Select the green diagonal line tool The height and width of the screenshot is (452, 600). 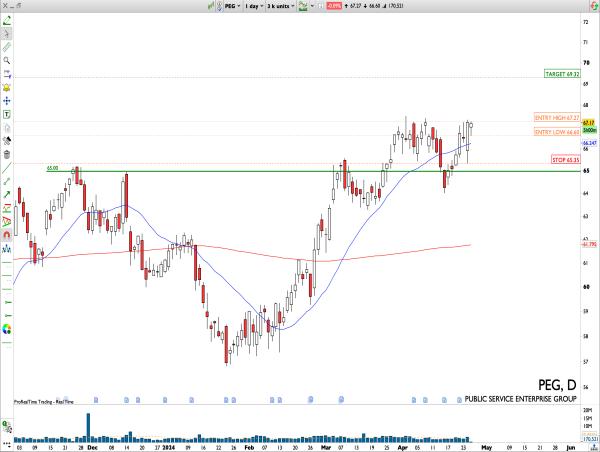[x=7, y=168]
